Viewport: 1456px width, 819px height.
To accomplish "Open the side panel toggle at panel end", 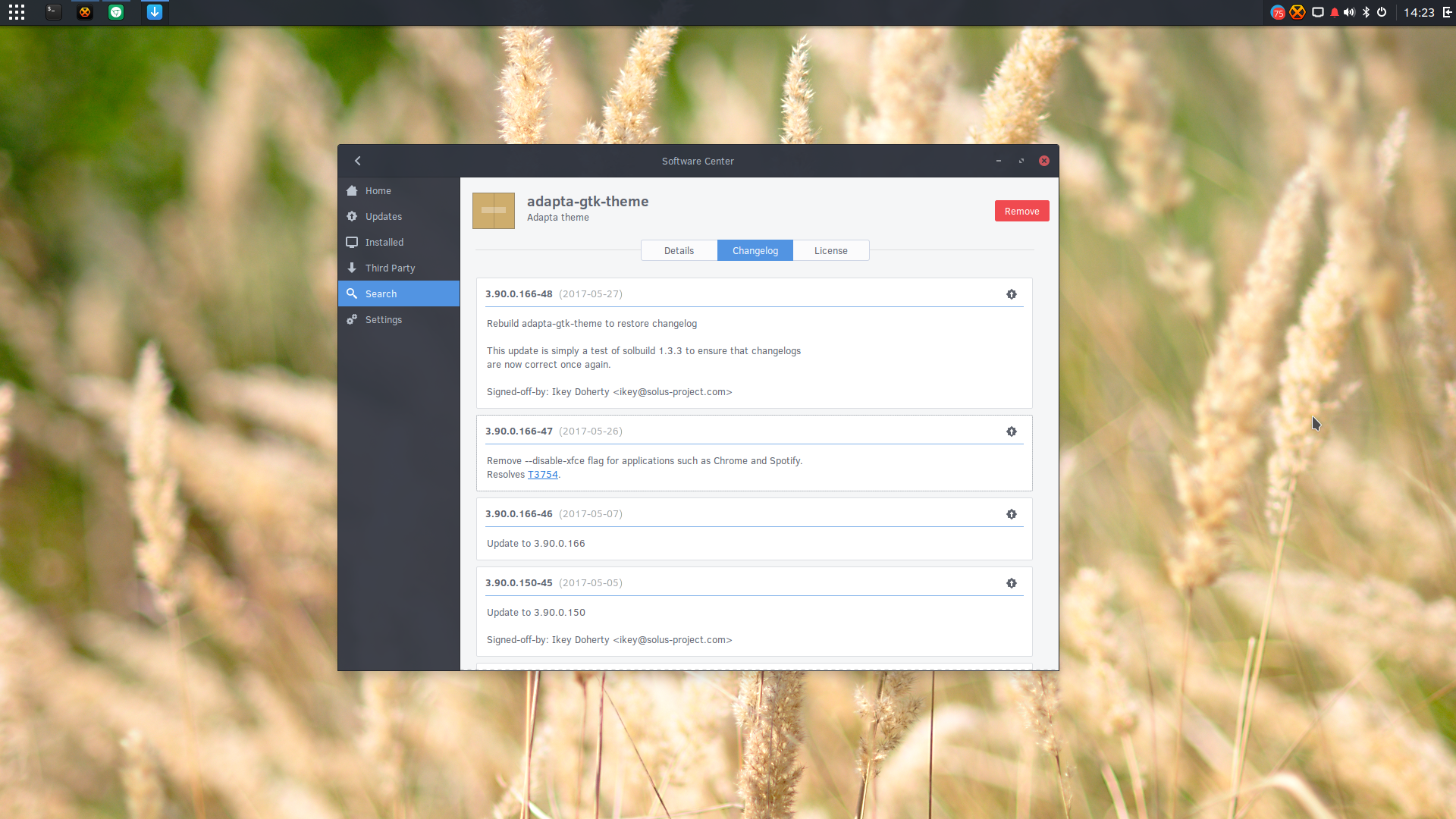I will 1447,12.
